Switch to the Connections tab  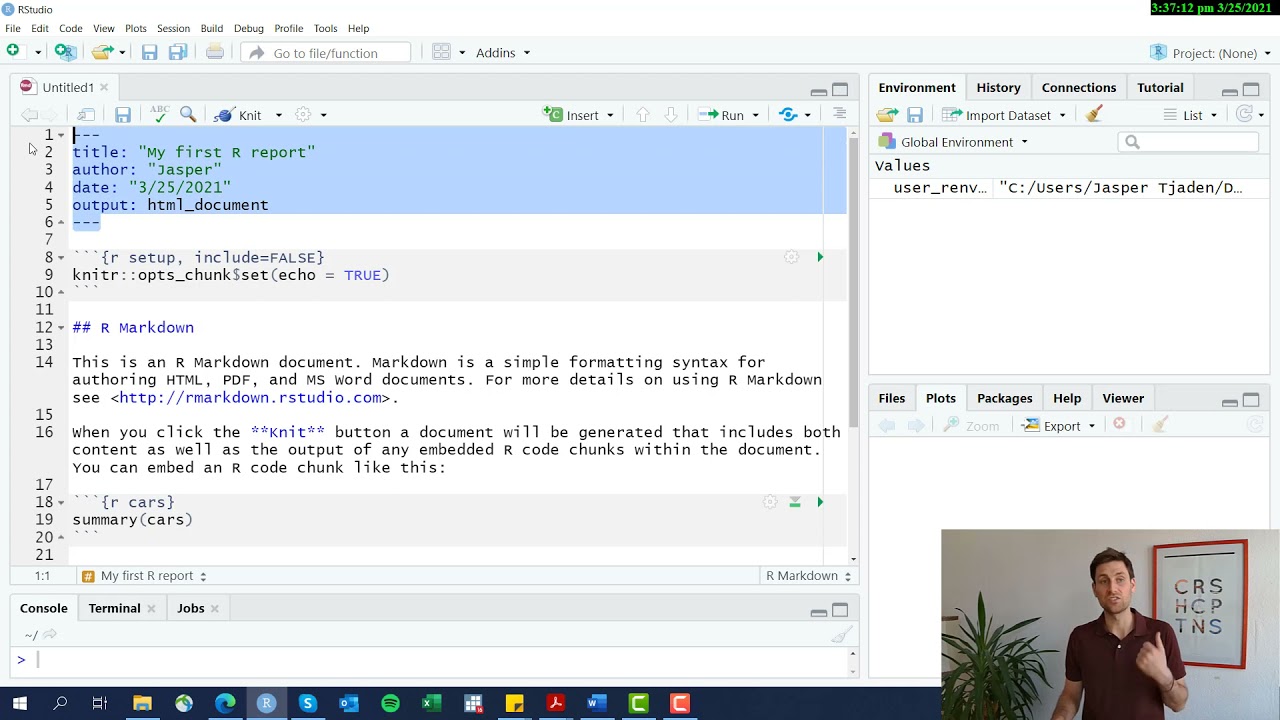pos(1078,88)
